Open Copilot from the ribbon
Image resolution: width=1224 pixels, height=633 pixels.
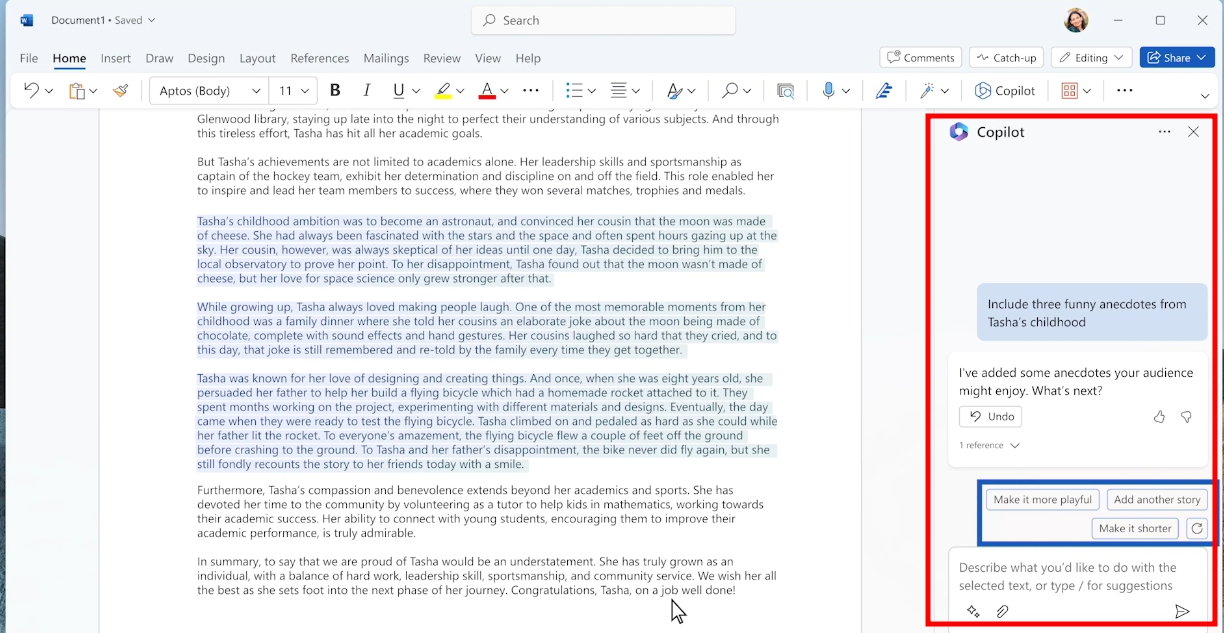tap(1005, 91)
